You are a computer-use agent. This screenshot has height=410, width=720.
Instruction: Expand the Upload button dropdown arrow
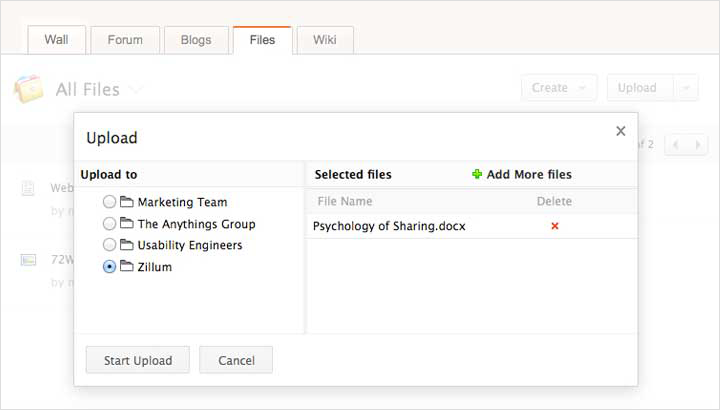pyautogui.click(x=685, y=88)
